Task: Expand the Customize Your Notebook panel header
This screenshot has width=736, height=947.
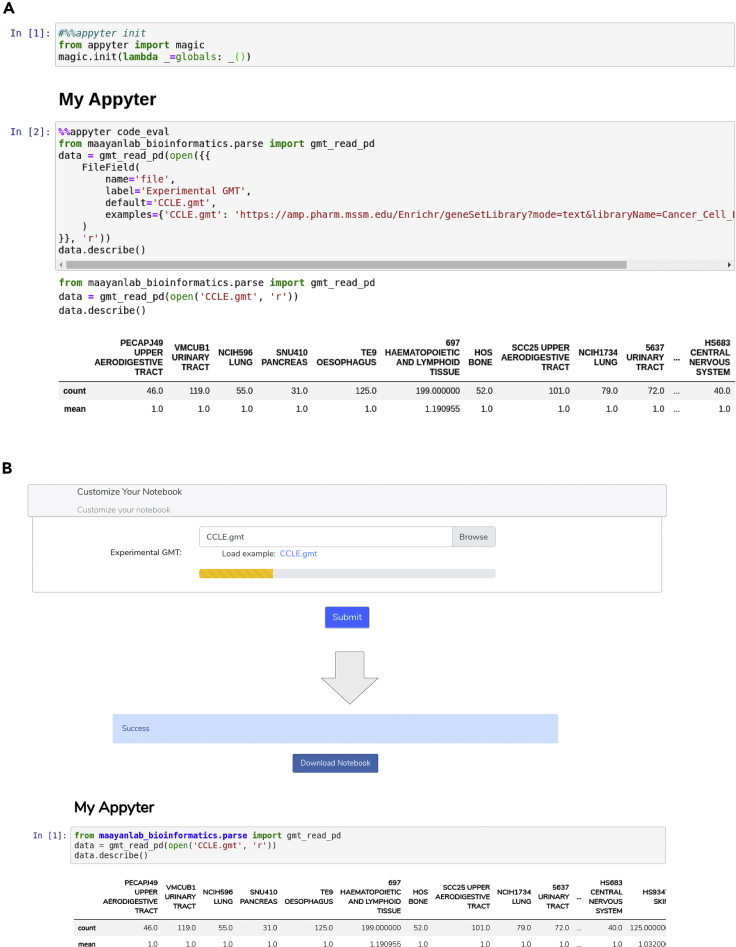Action: point(346,492)
